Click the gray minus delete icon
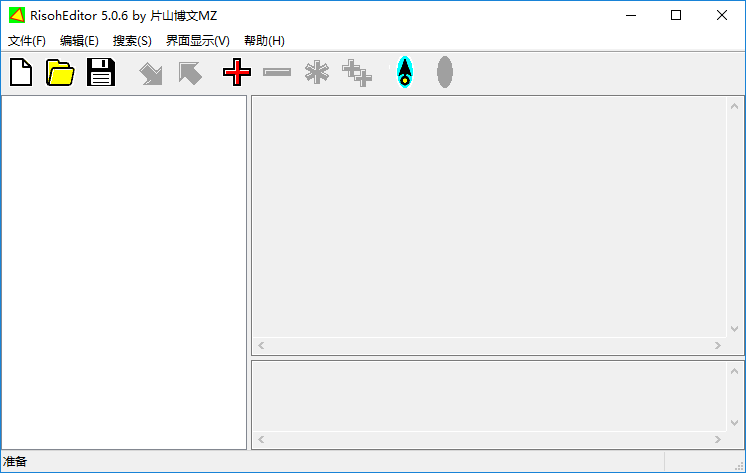Image resolution: width=746 pixels, height=473 pixels. point(277,72)
